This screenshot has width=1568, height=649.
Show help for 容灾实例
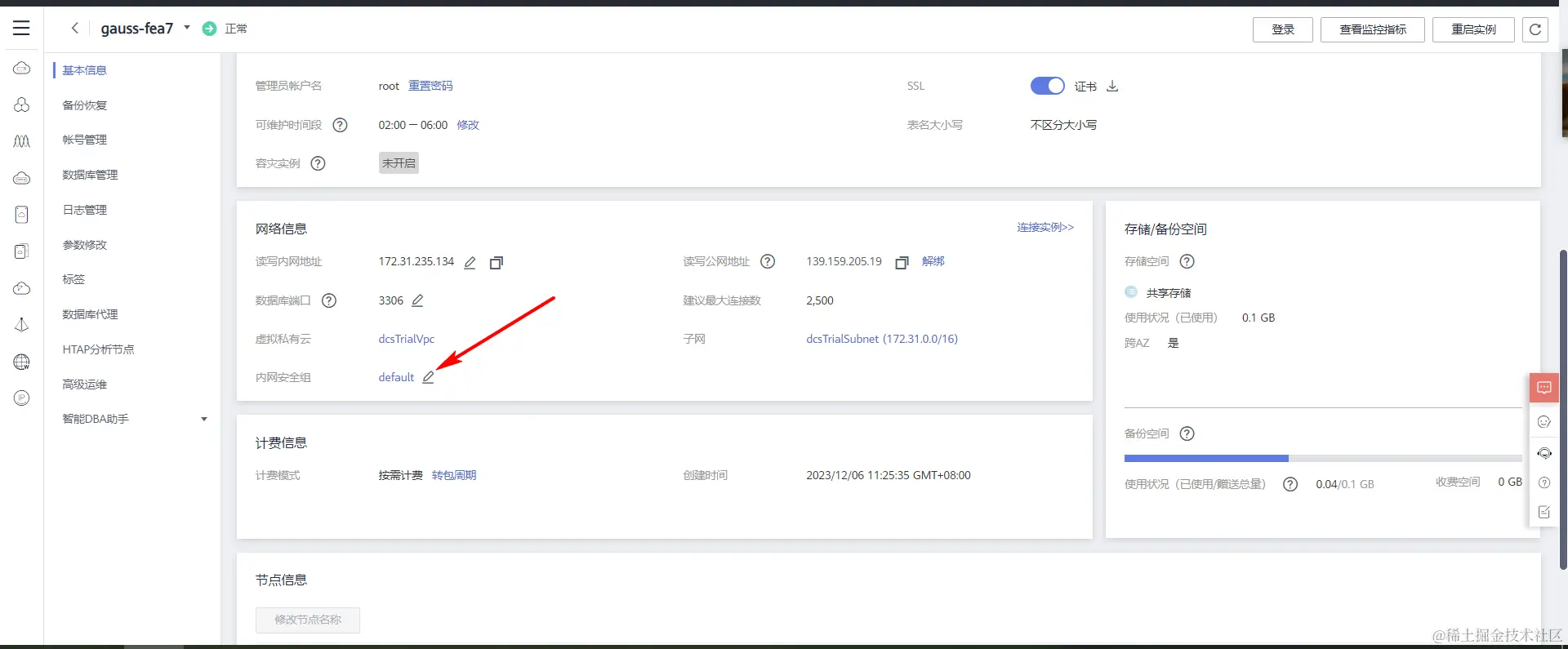(318, 163)
